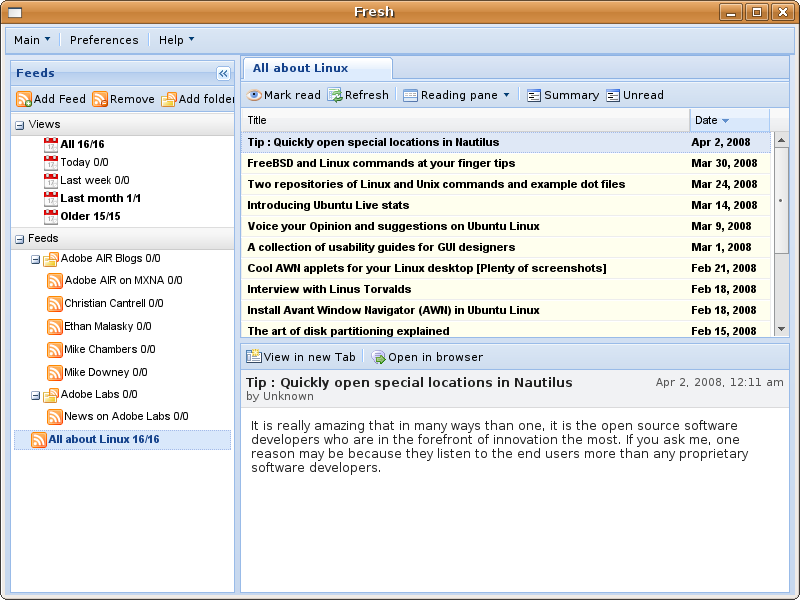Click the Mark read eye icon

(254, 95)
